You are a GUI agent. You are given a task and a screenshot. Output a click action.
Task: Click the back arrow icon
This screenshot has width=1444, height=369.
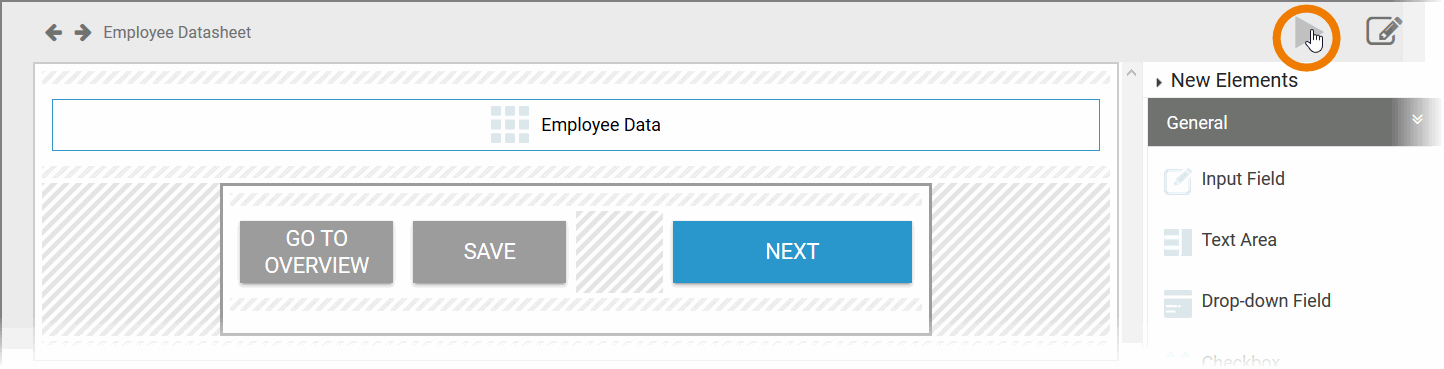pos(54,32)
